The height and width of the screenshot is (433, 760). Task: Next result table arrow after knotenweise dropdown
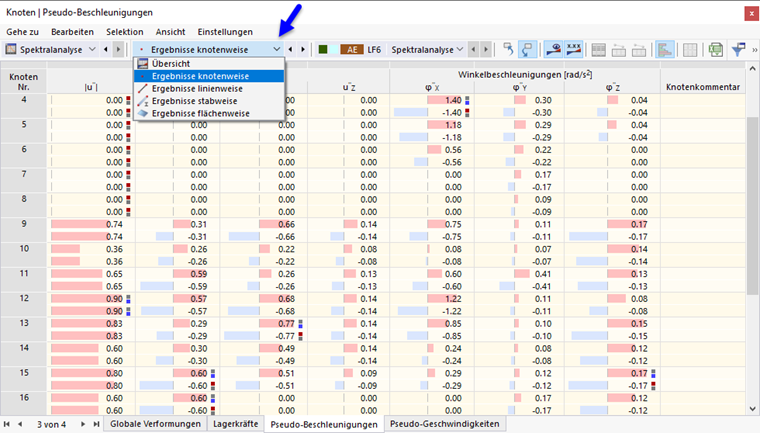click(303, 49)
